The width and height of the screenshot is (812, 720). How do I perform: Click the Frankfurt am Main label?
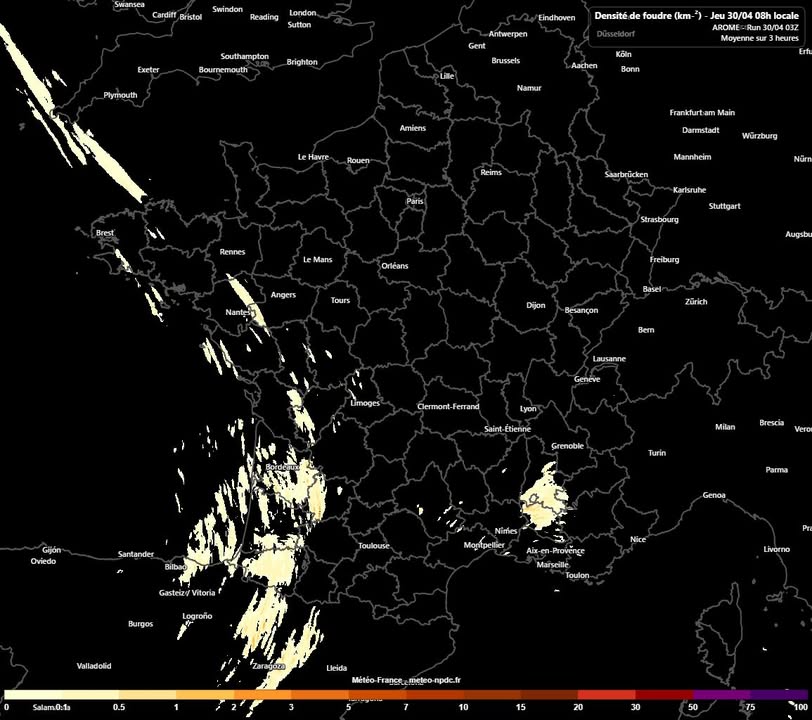[x=702, y=113]
